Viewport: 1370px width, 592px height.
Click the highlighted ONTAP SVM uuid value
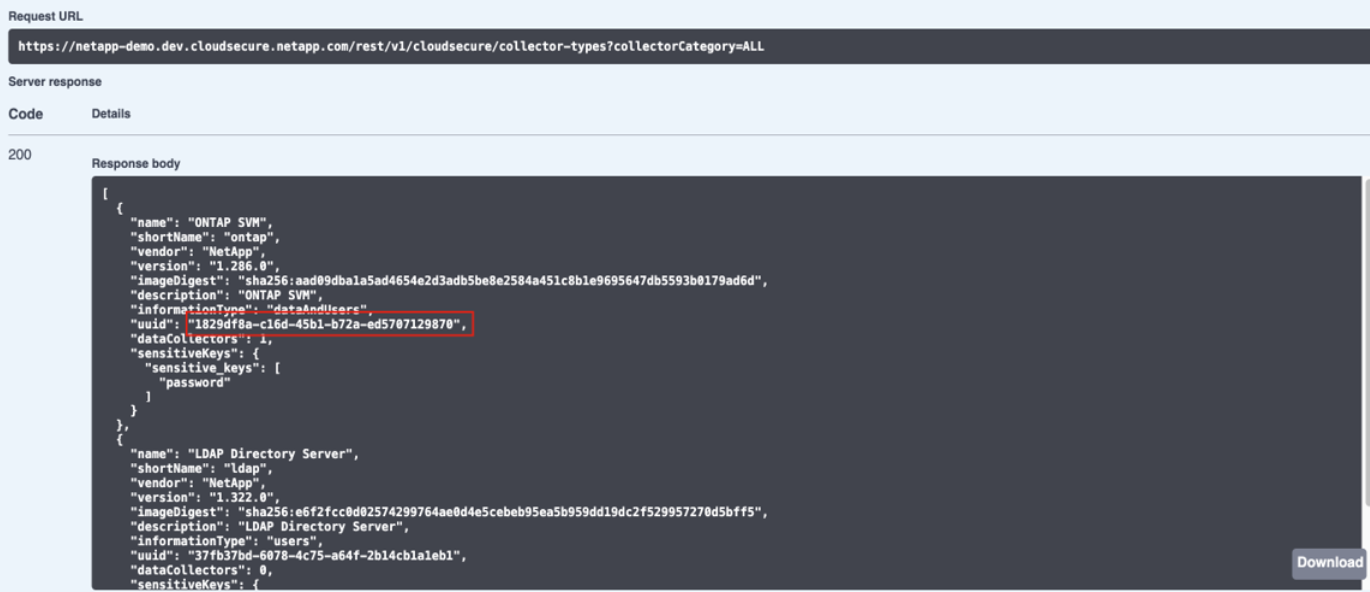pyautogui.click(x=328, y=324)
